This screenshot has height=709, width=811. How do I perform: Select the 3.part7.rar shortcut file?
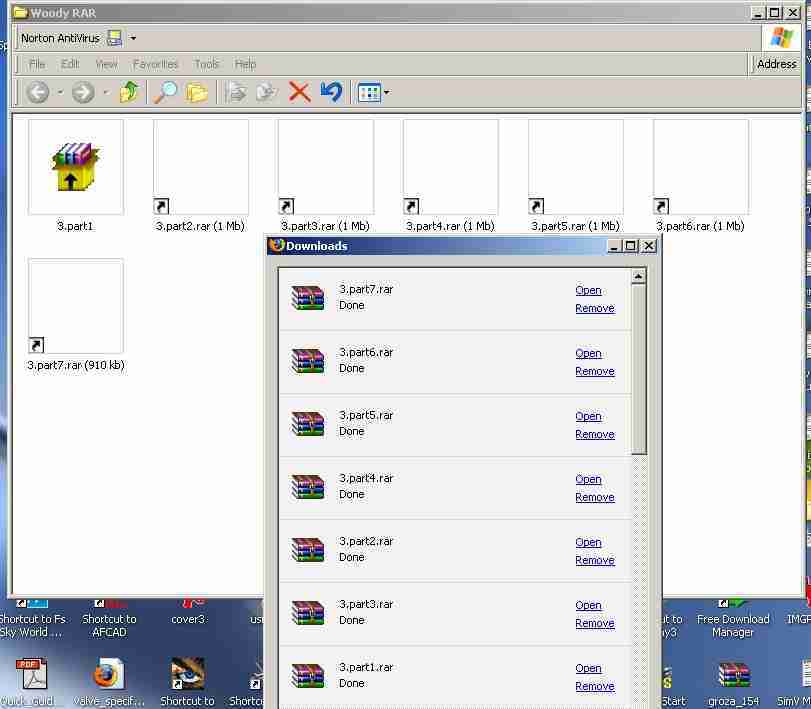coord(76,307)
